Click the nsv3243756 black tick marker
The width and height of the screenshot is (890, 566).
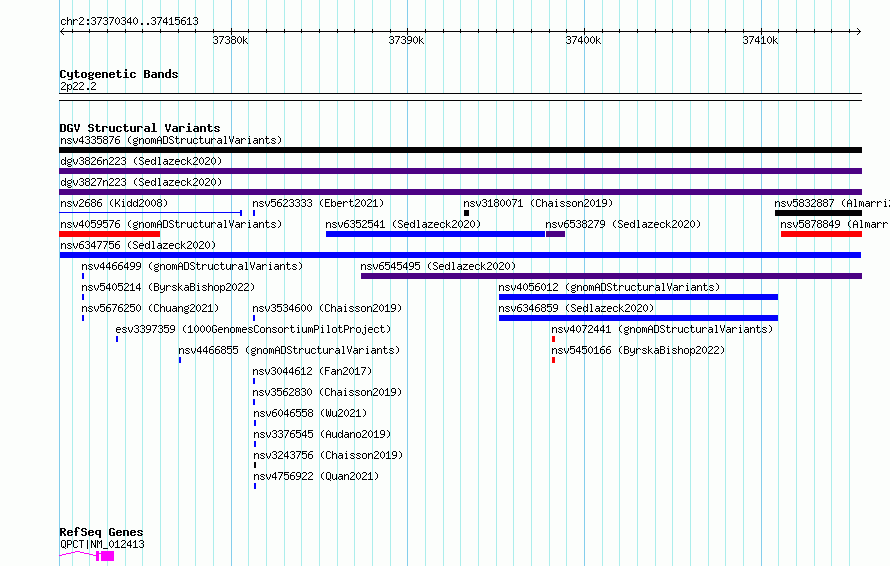(x=255, y=466)
